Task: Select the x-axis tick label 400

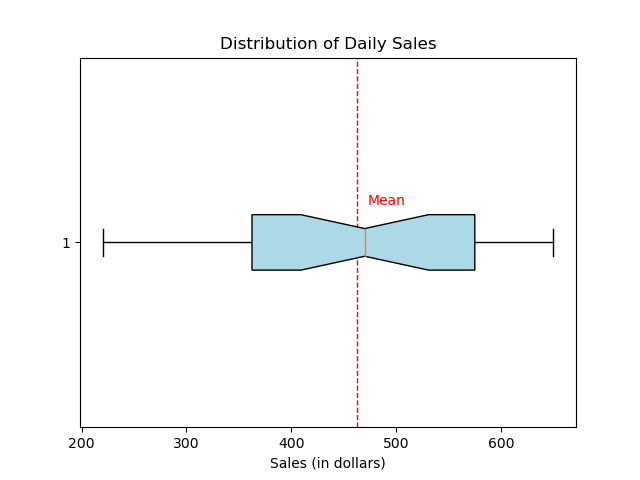Action: [292, 443]
